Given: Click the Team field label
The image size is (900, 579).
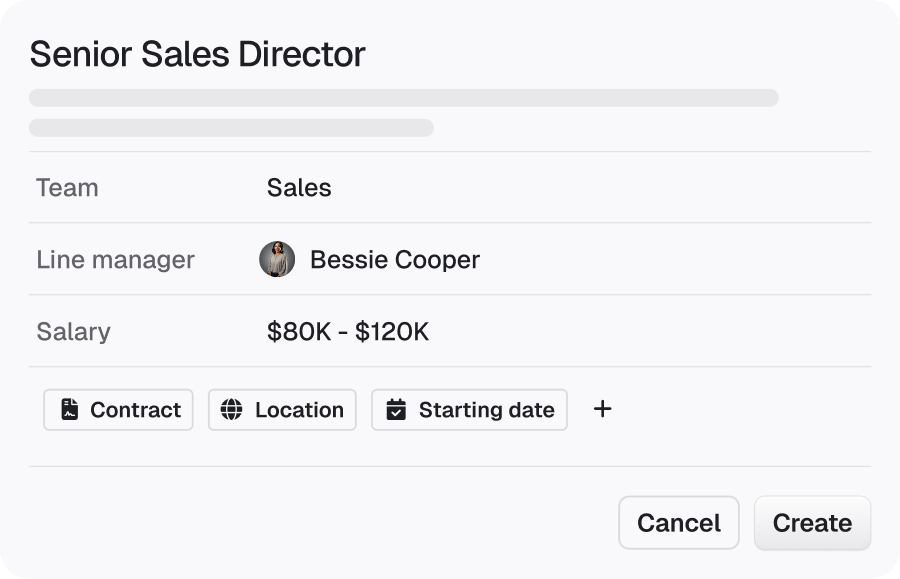Looking at the screenshot, I should pos(67,188).
